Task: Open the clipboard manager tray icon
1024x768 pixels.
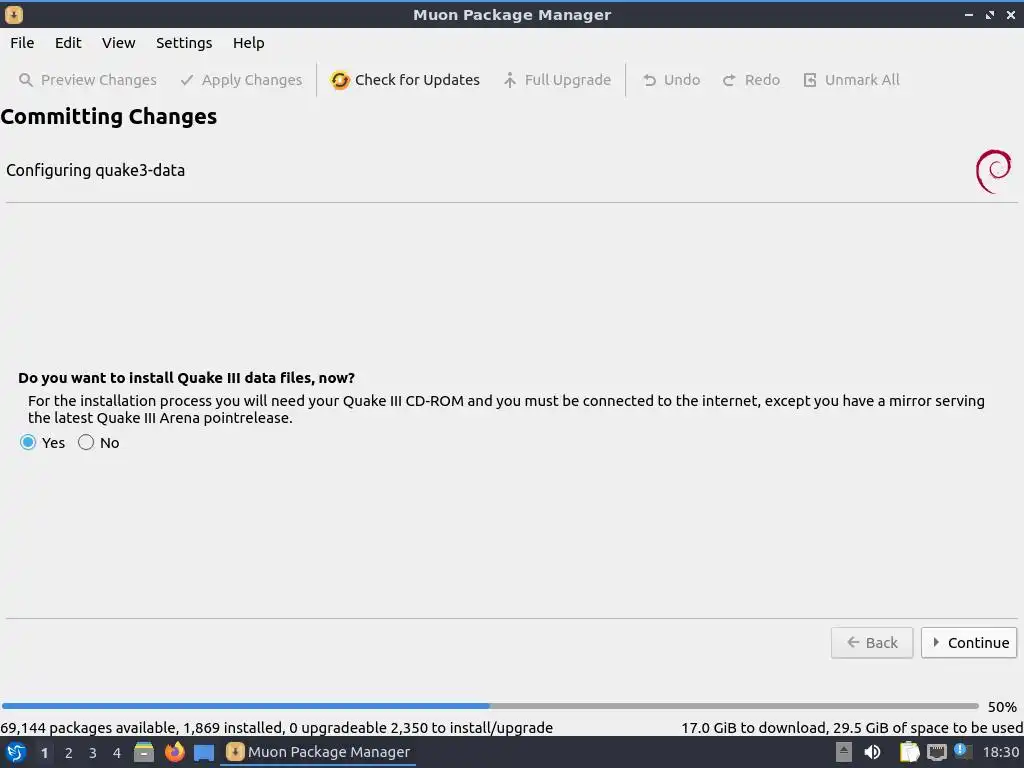Action: coord(909,752)
